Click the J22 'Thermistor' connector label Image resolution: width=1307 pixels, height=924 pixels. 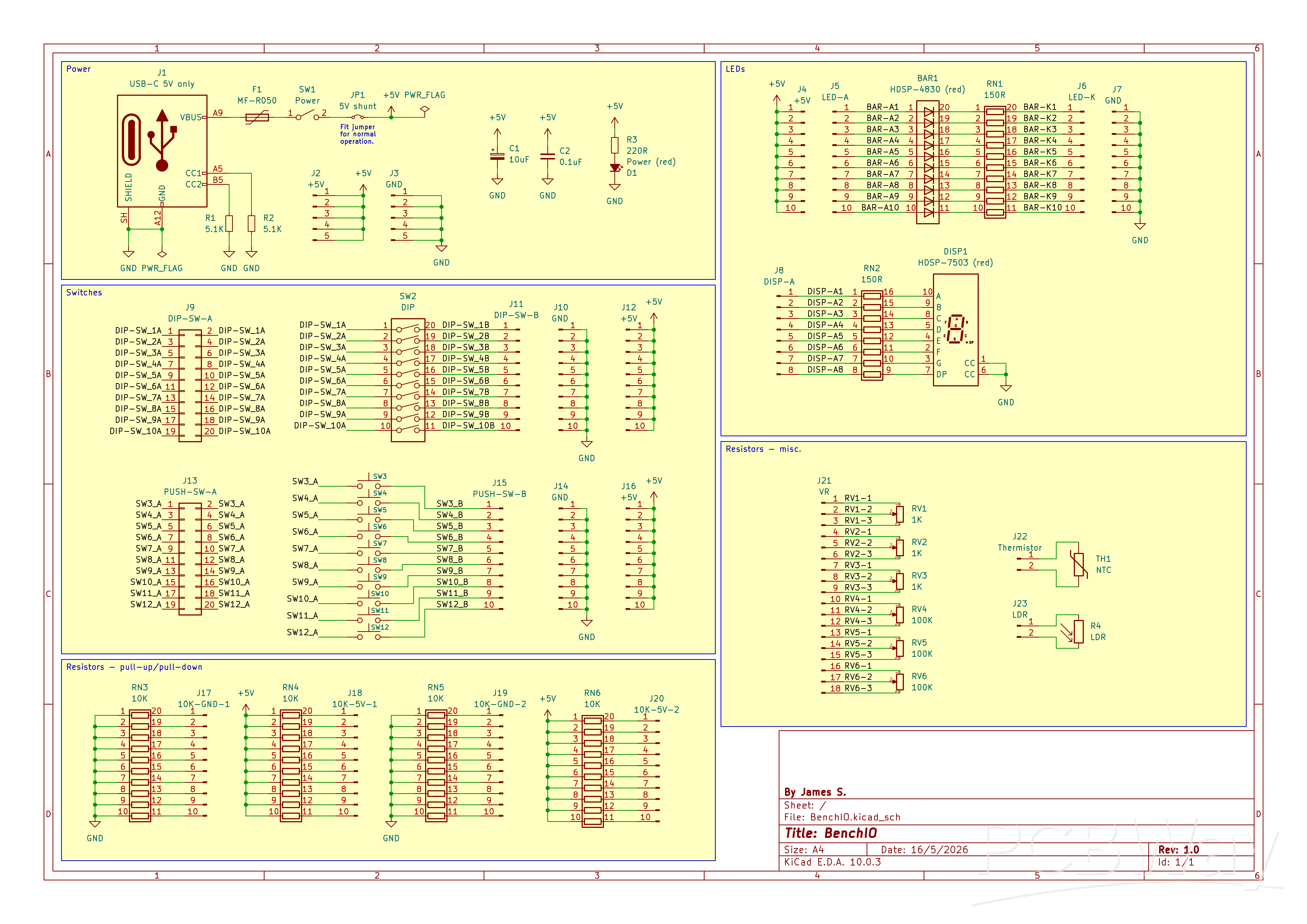[1019, 548]
